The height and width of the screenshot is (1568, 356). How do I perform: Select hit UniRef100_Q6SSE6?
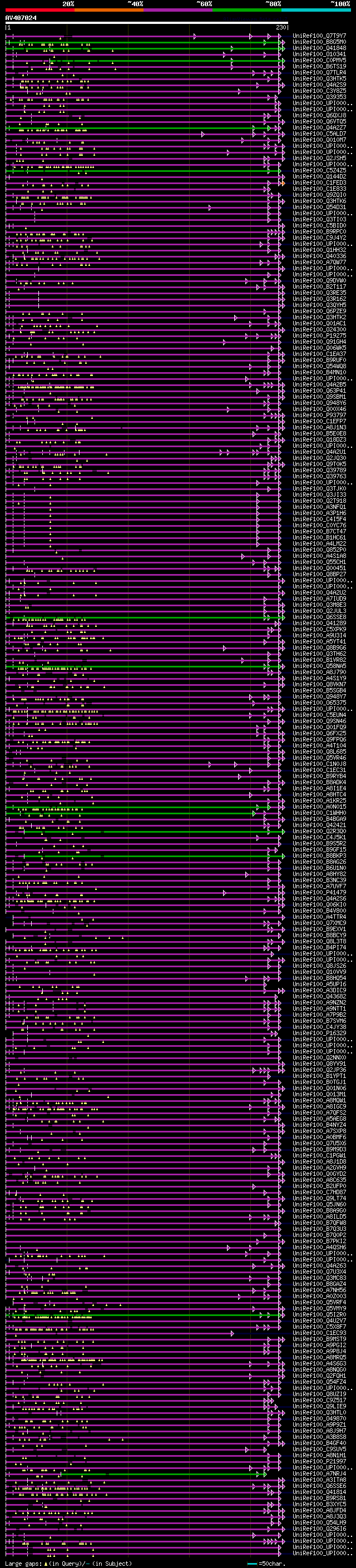pyautogui.click(x=319, y=1486)
